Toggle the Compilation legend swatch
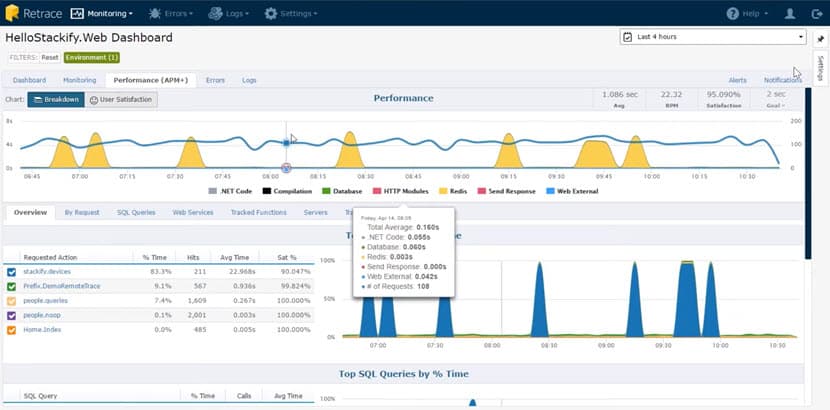The height and width of the screenshot is (410, 830). tap(267, 192)
